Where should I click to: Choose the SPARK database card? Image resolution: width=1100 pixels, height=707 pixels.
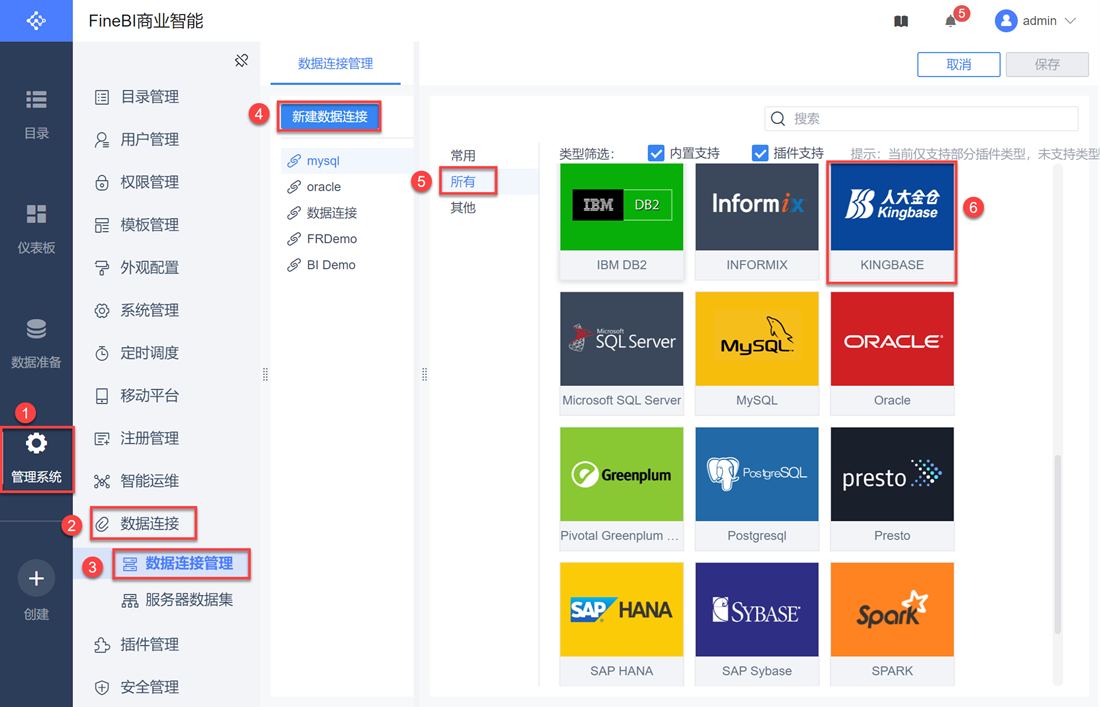coord(892,624)
